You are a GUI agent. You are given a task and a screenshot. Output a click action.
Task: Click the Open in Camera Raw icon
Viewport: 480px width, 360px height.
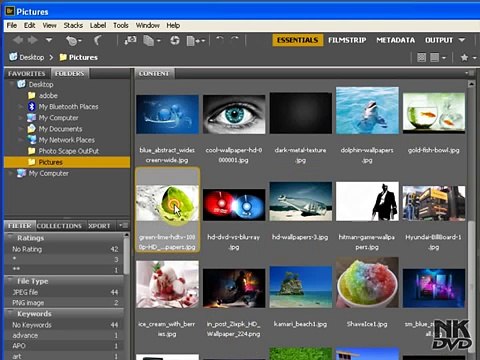click(175, 40)
